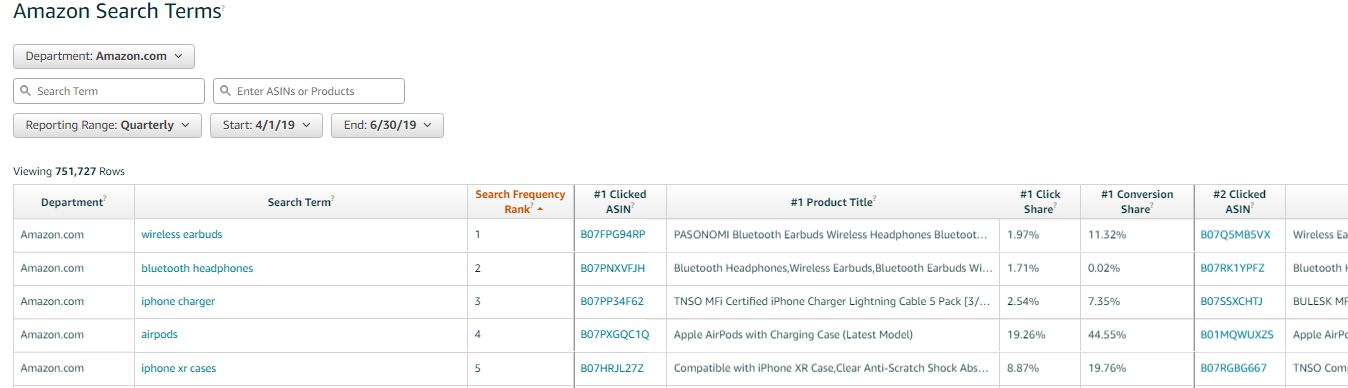Open the Start date 4/1/19 dropdown
The width and height of the screenshot is (1348, 388).
tap(266, 125)
